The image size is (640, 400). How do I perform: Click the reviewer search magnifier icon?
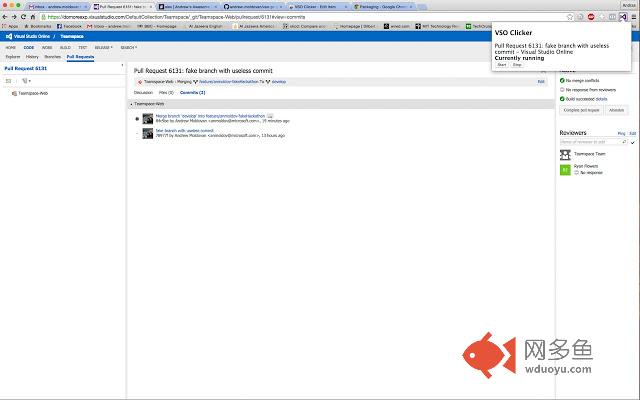(624, 142)
